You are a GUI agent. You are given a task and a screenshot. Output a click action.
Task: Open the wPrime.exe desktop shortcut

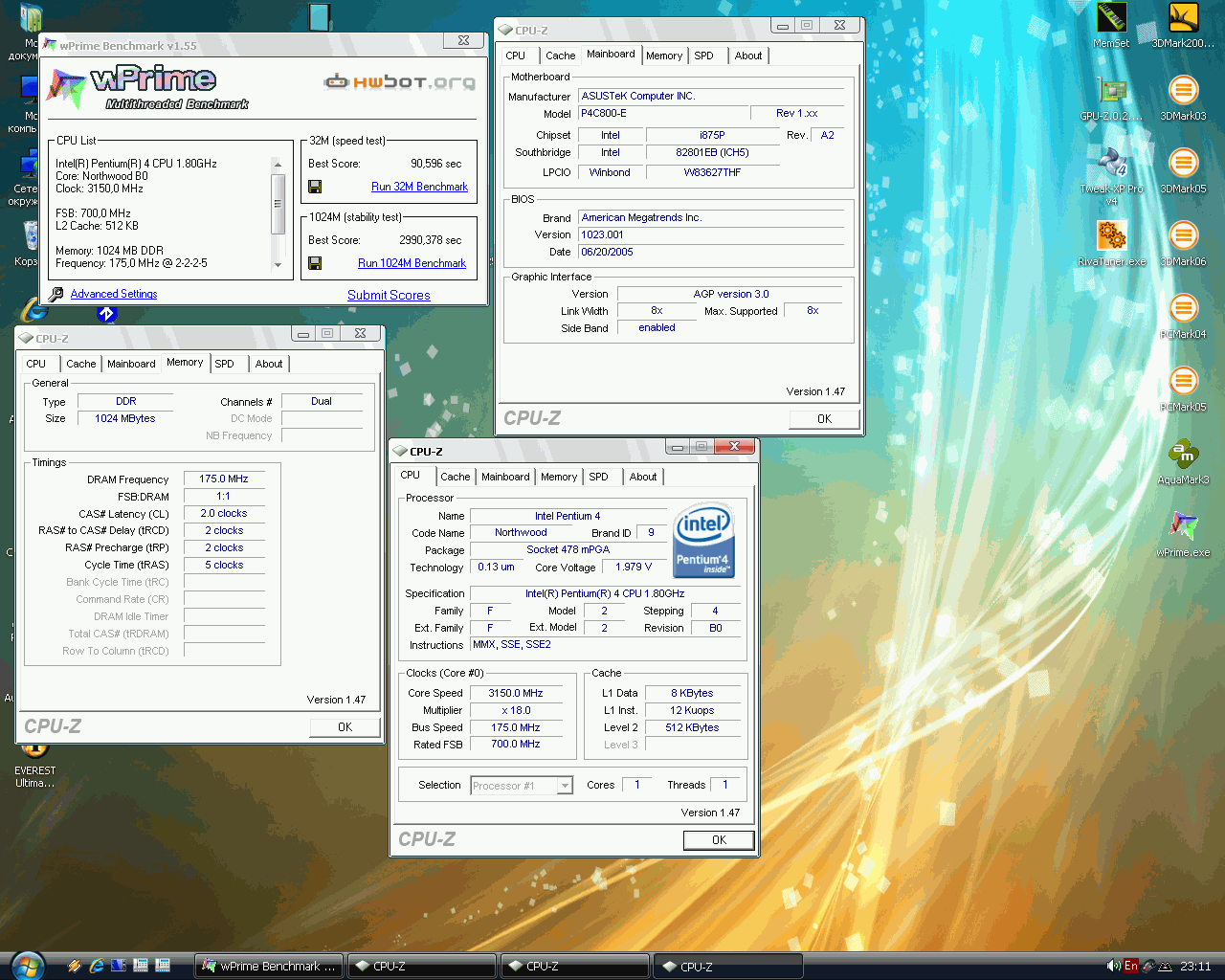1184,527
